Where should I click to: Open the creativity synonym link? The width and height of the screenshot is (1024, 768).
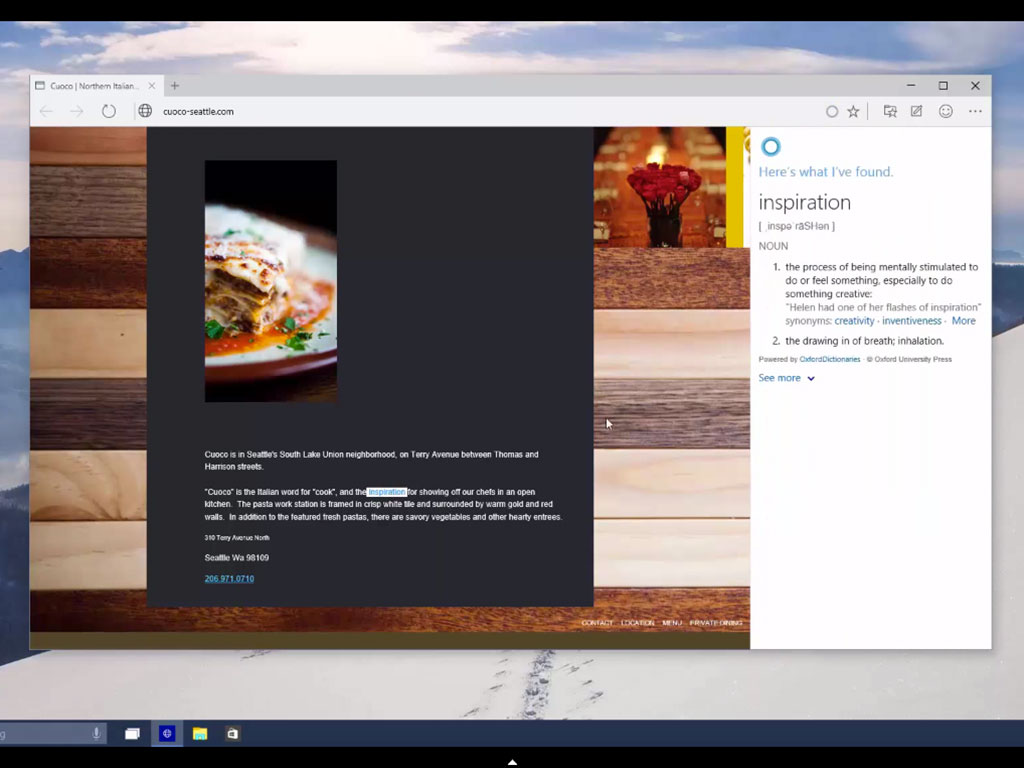[854, 321]
